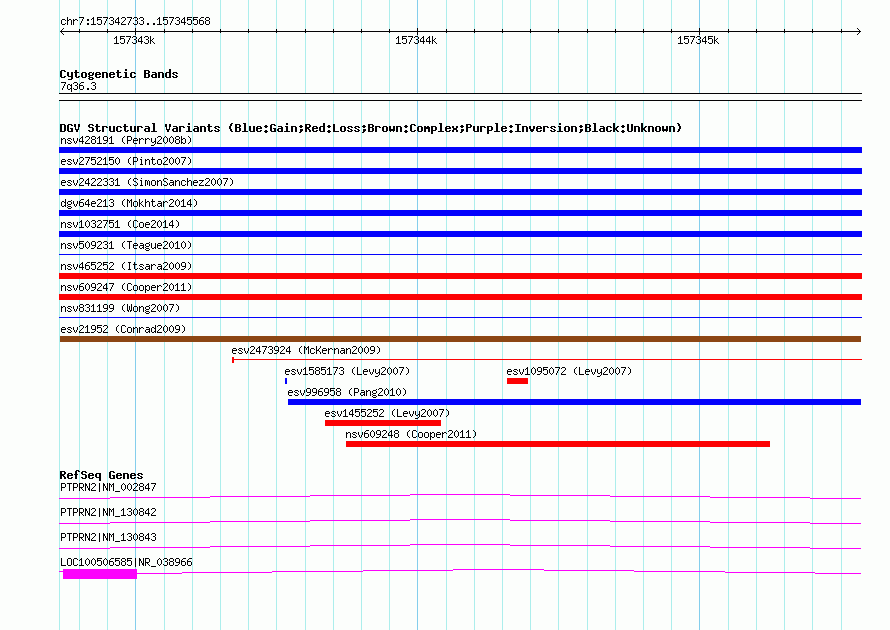Select the 7q36.3 band label

point(78,86)
